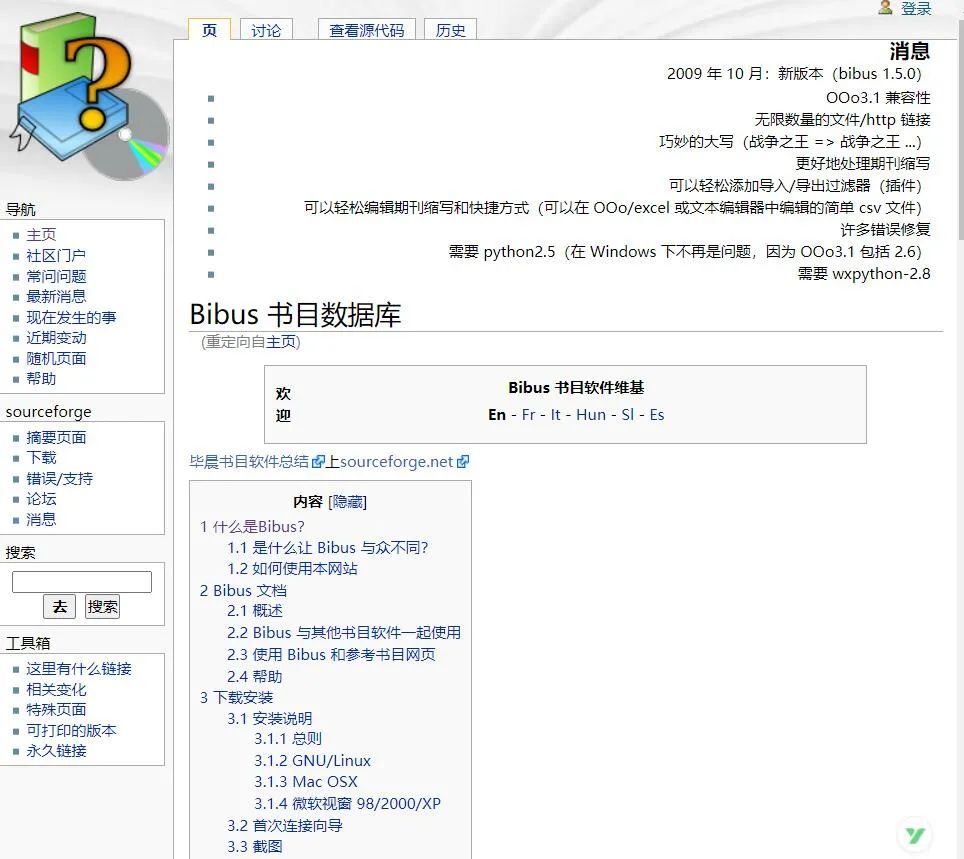The image size is (964, 859).
Task: Open 错误/支持 link
Action: click(60, 478)
